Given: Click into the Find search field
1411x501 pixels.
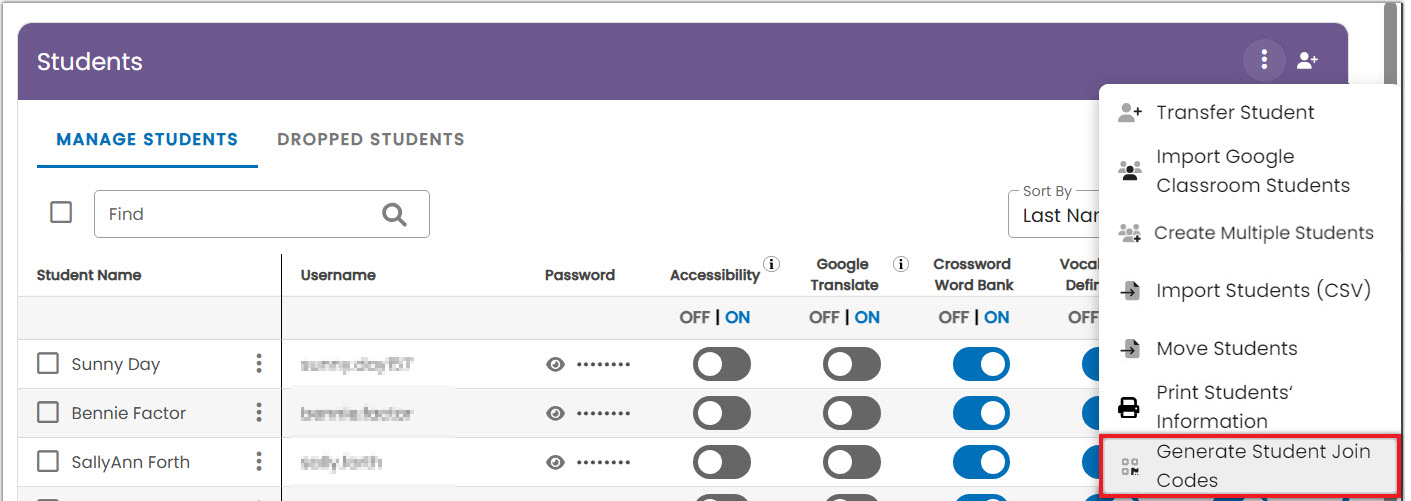Looking at the screenshot, I should tap(240, 214).
